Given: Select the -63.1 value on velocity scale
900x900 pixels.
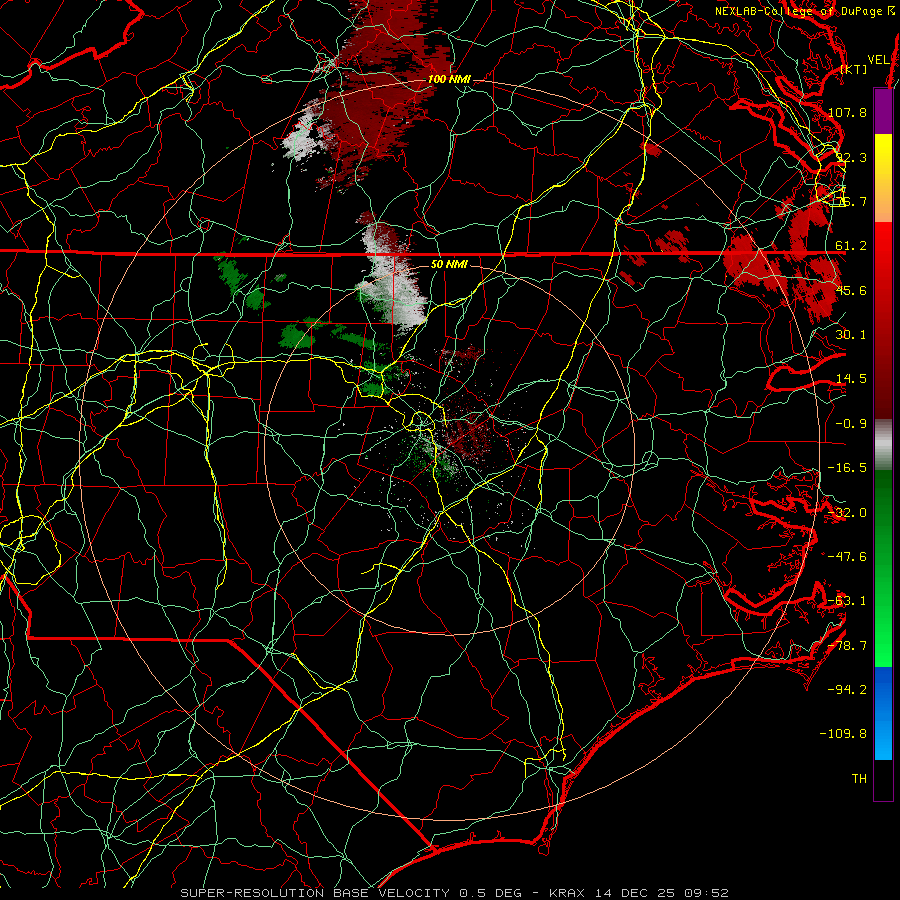Looking at the screenshot, I should point(847,601).
